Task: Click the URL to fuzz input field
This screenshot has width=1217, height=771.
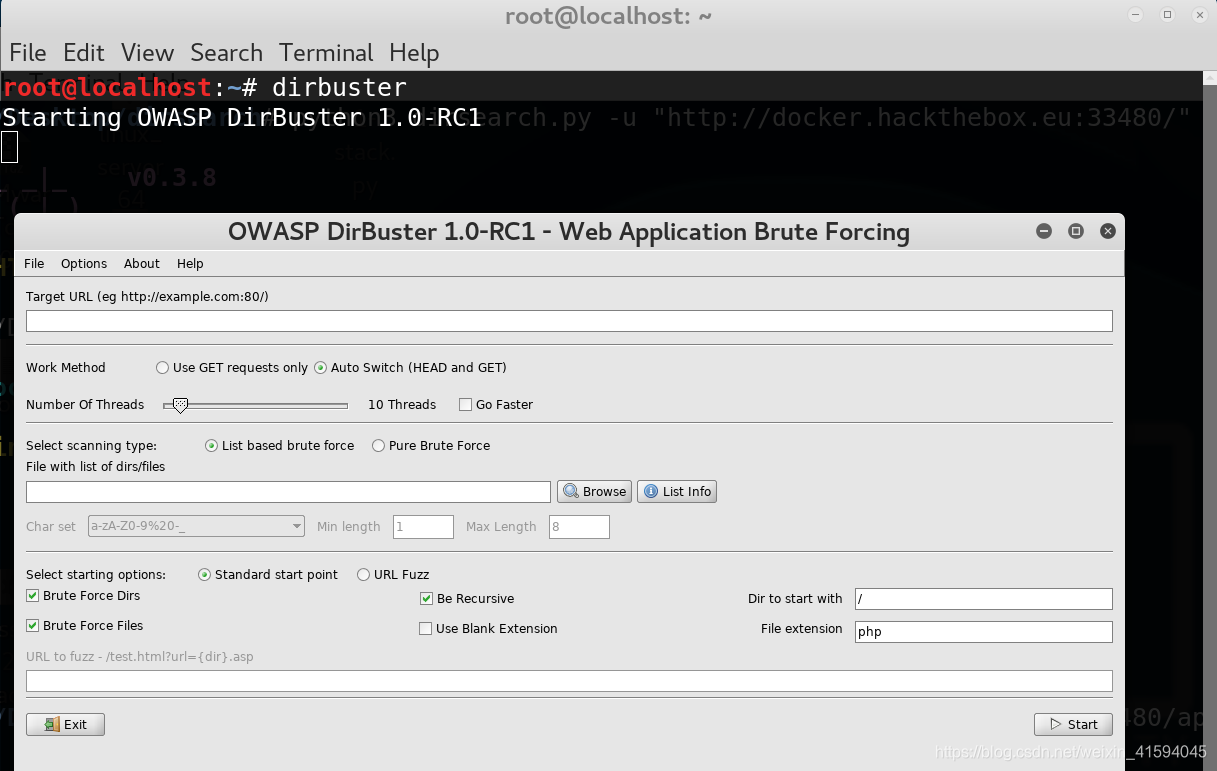Action: pyautogui.click(x=569, y=681)
